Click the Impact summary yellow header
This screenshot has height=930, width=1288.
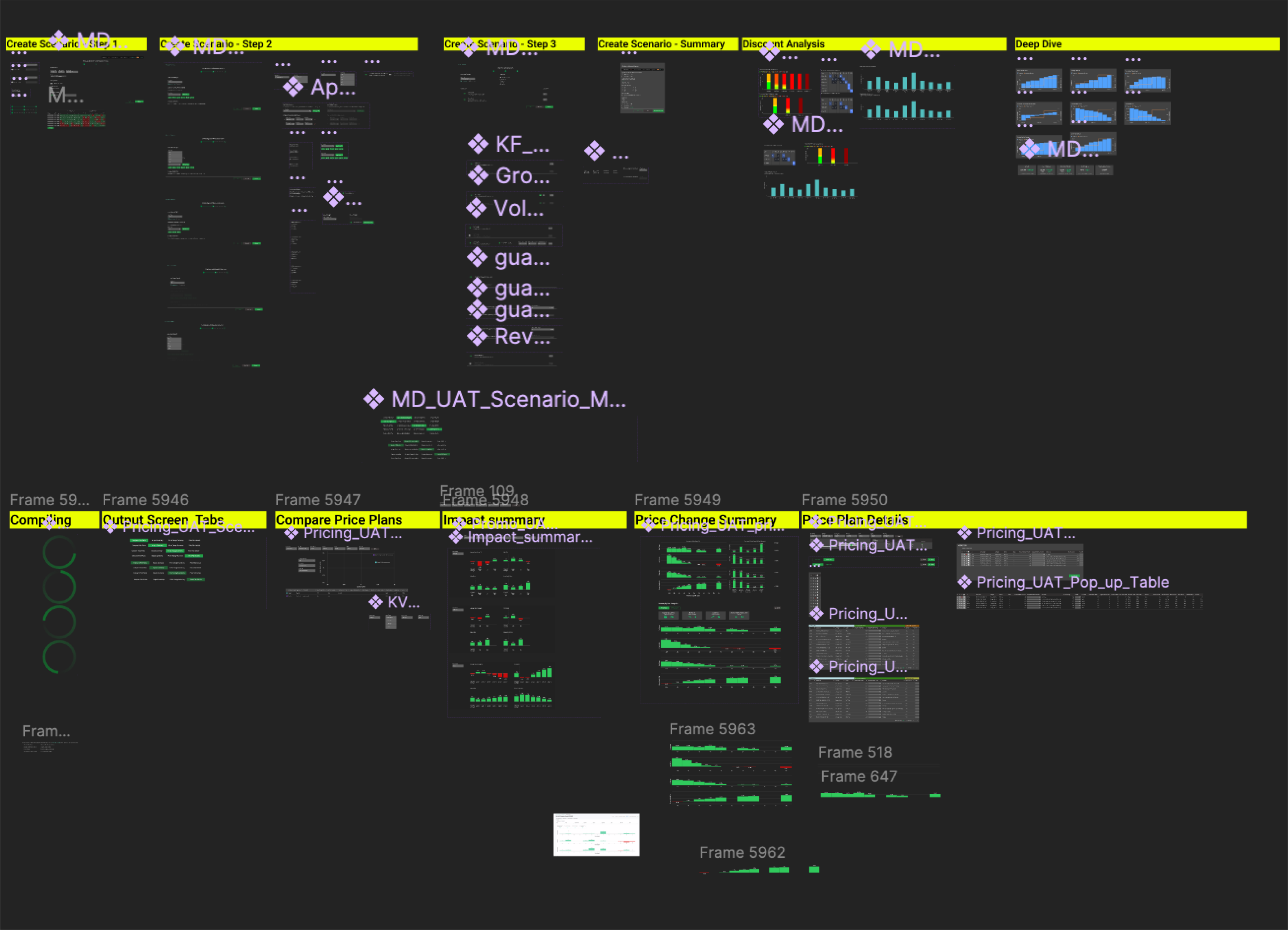coord(534,520)
